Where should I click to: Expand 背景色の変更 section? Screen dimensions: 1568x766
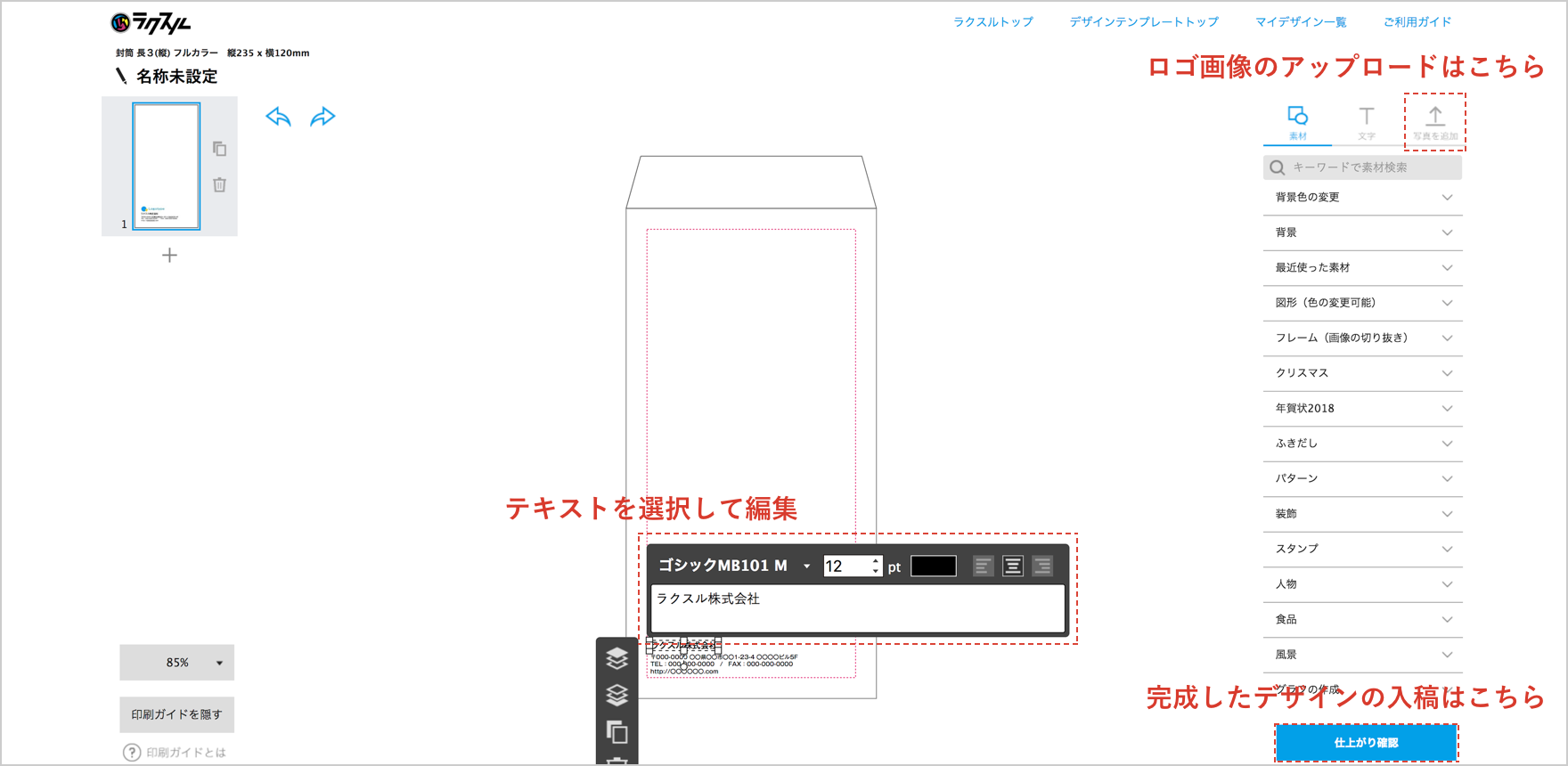coord(1362,198)
